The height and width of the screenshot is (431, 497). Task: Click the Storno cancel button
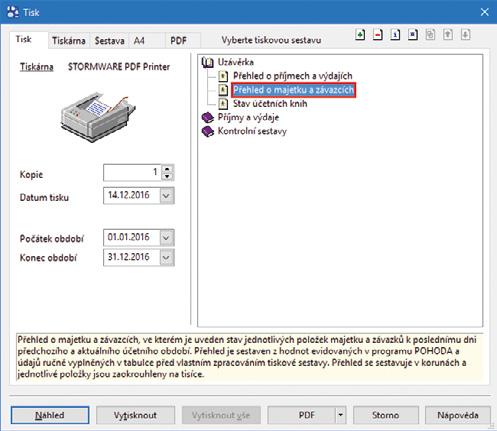386,415
